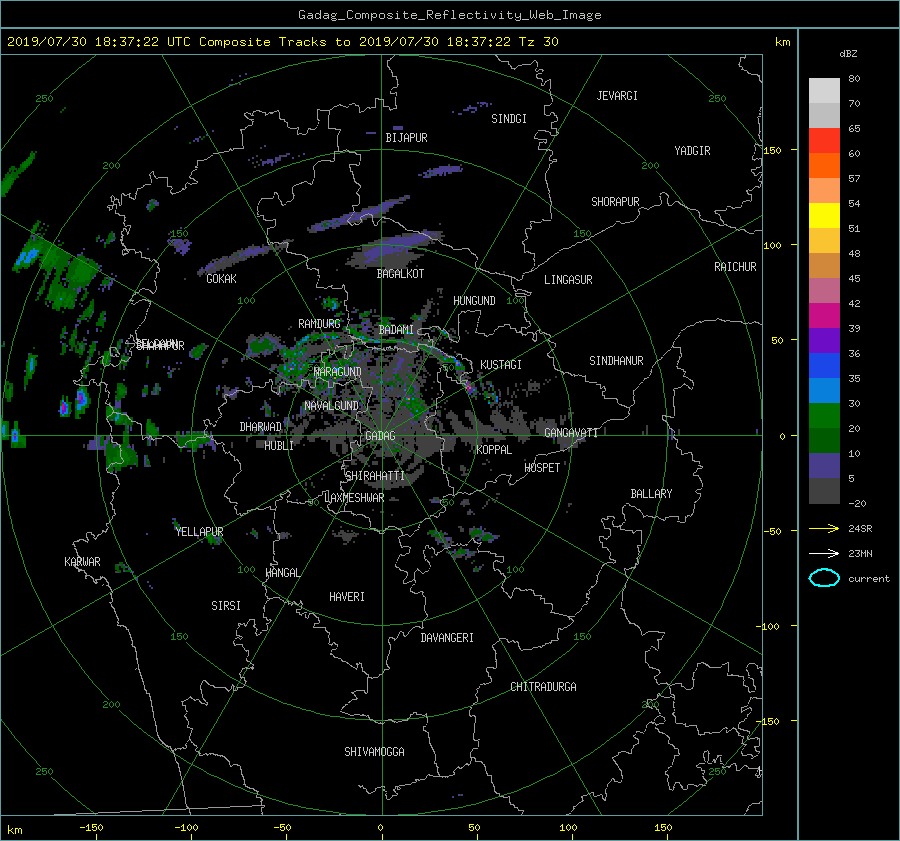Screen dimensions: 900x841
Task: Click the -150 km mark on bottom axis
Action: (91, 828)
